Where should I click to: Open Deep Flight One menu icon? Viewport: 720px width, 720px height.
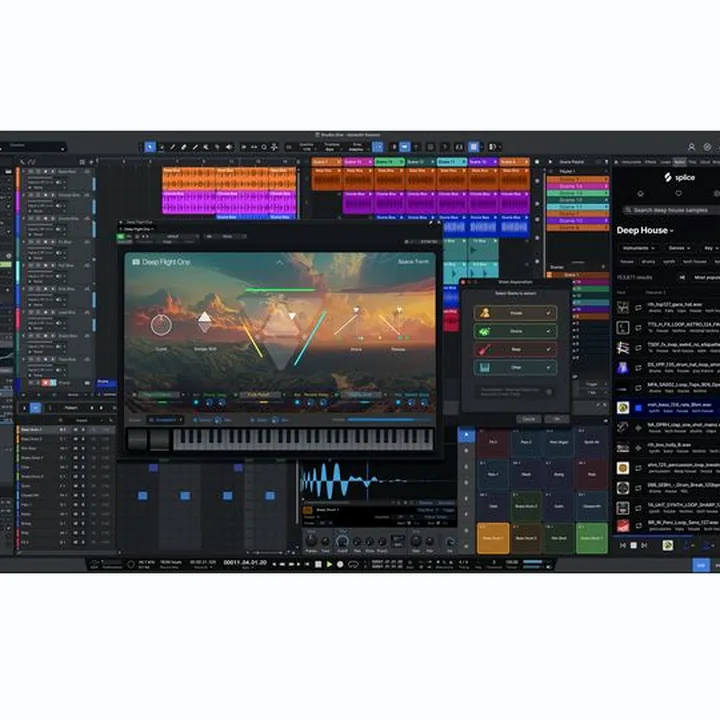(136, 262)
